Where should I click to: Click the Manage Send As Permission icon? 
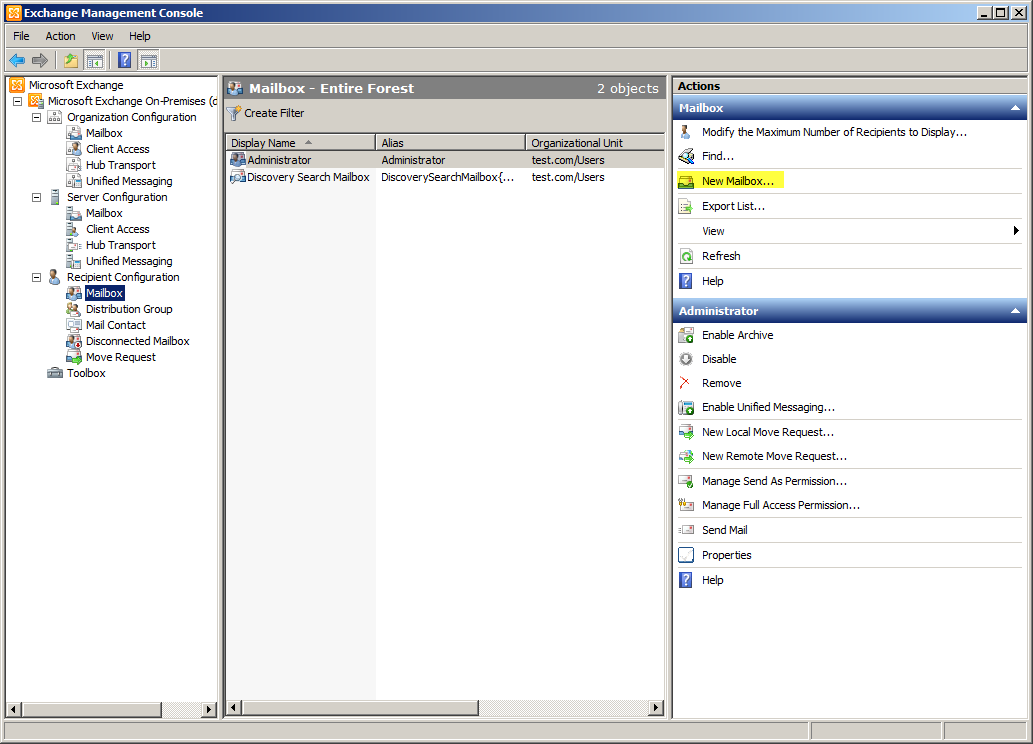tap(686, 481)
